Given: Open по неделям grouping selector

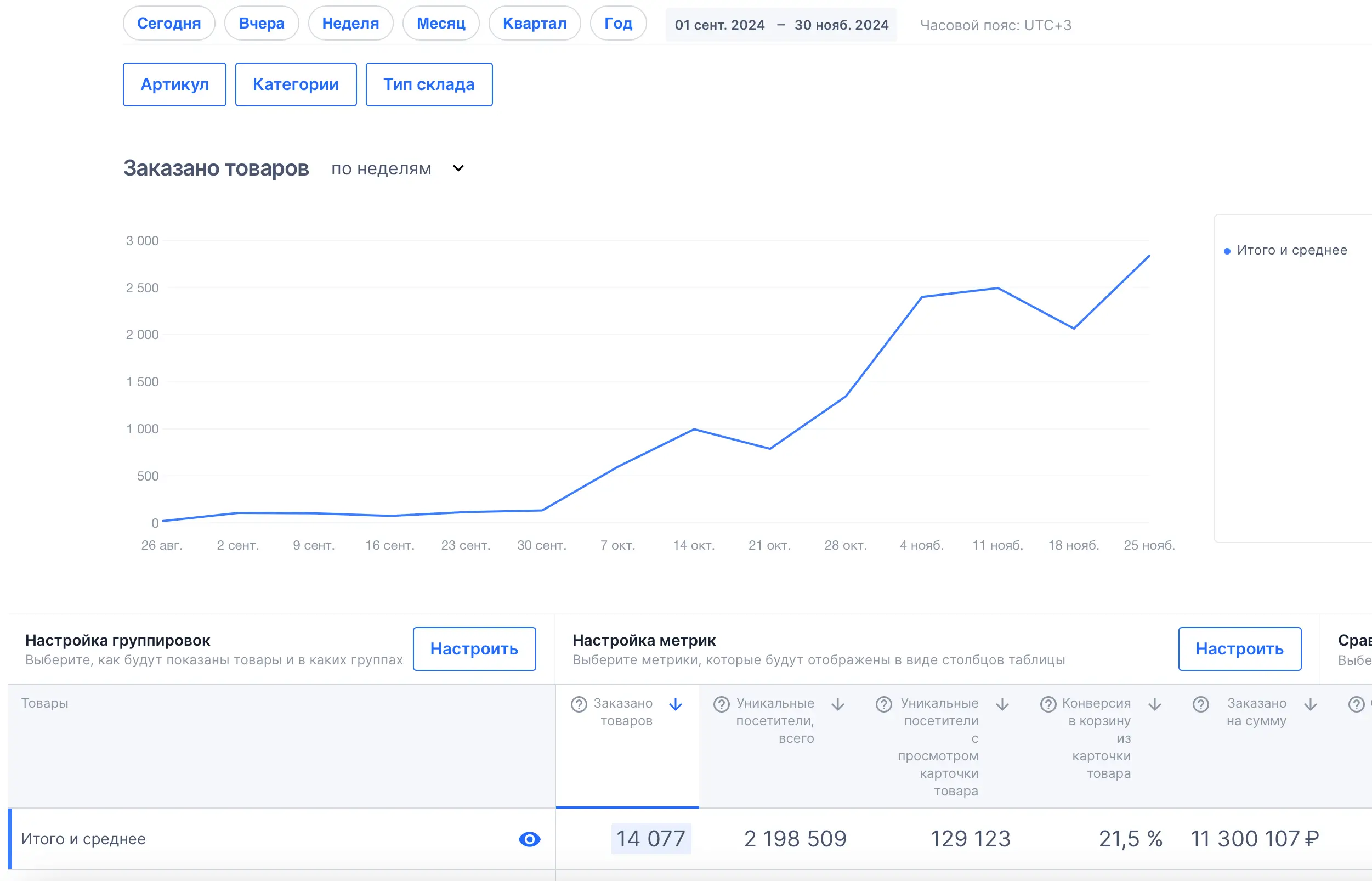Looking at the screenshot, I should tap(382, 169).
